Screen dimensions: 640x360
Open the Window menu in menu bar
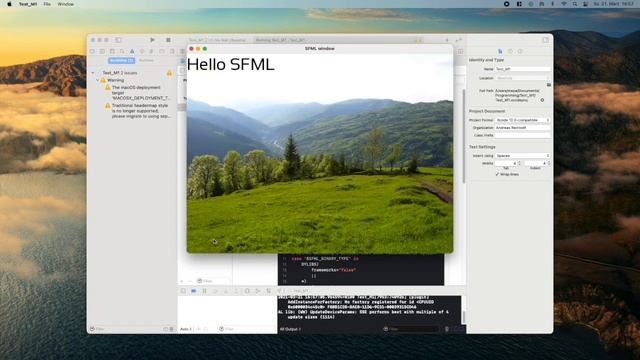click(65, 4)
